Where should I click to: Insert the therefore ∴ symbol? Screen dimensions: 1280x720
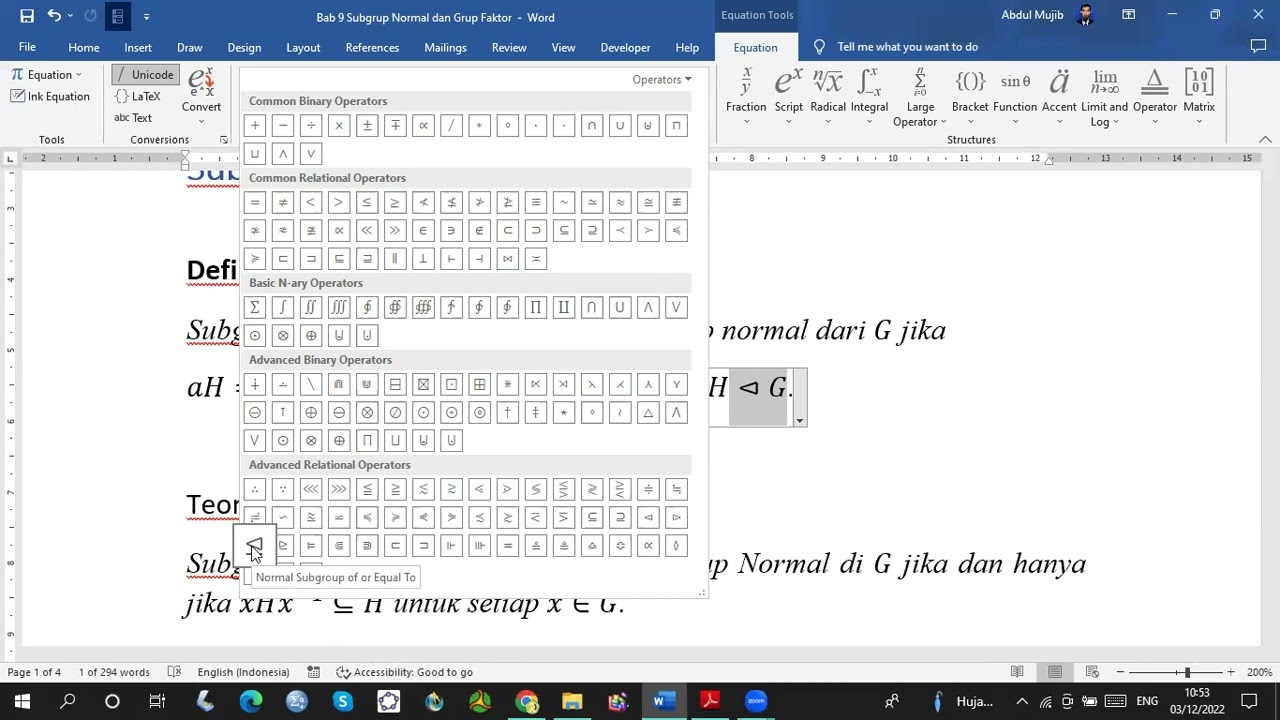pyautogui.click(x=255, y=489)
